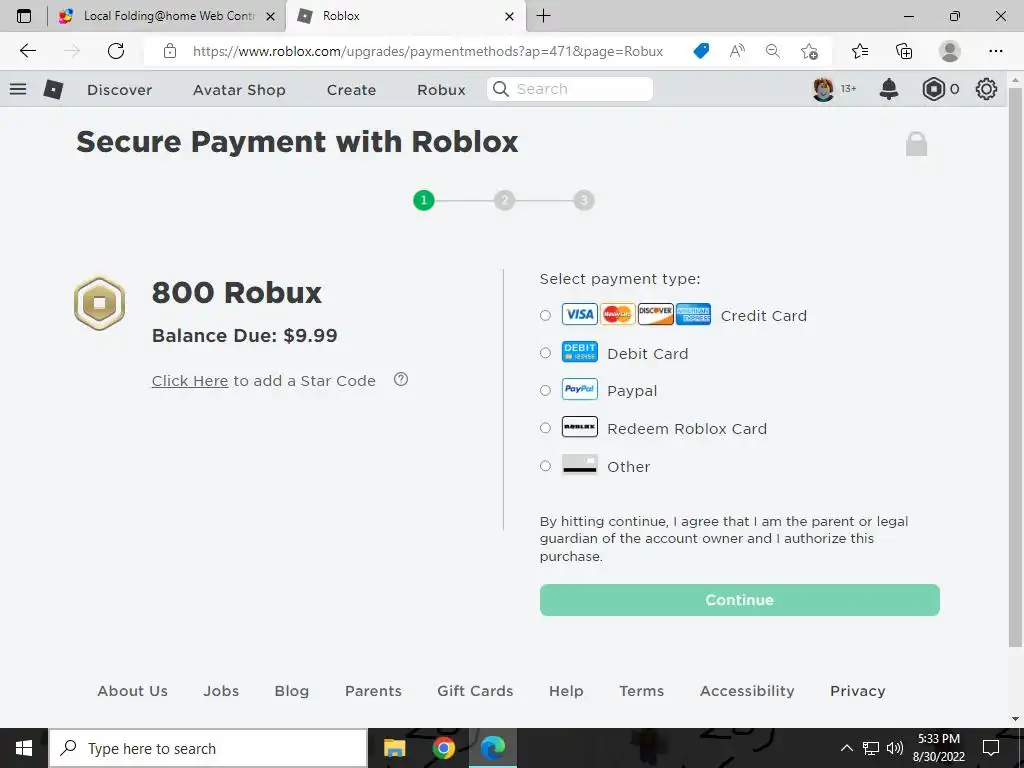Click the zoom out magnifier icon
1024x768 pixels.
click(x=773, y=51)
